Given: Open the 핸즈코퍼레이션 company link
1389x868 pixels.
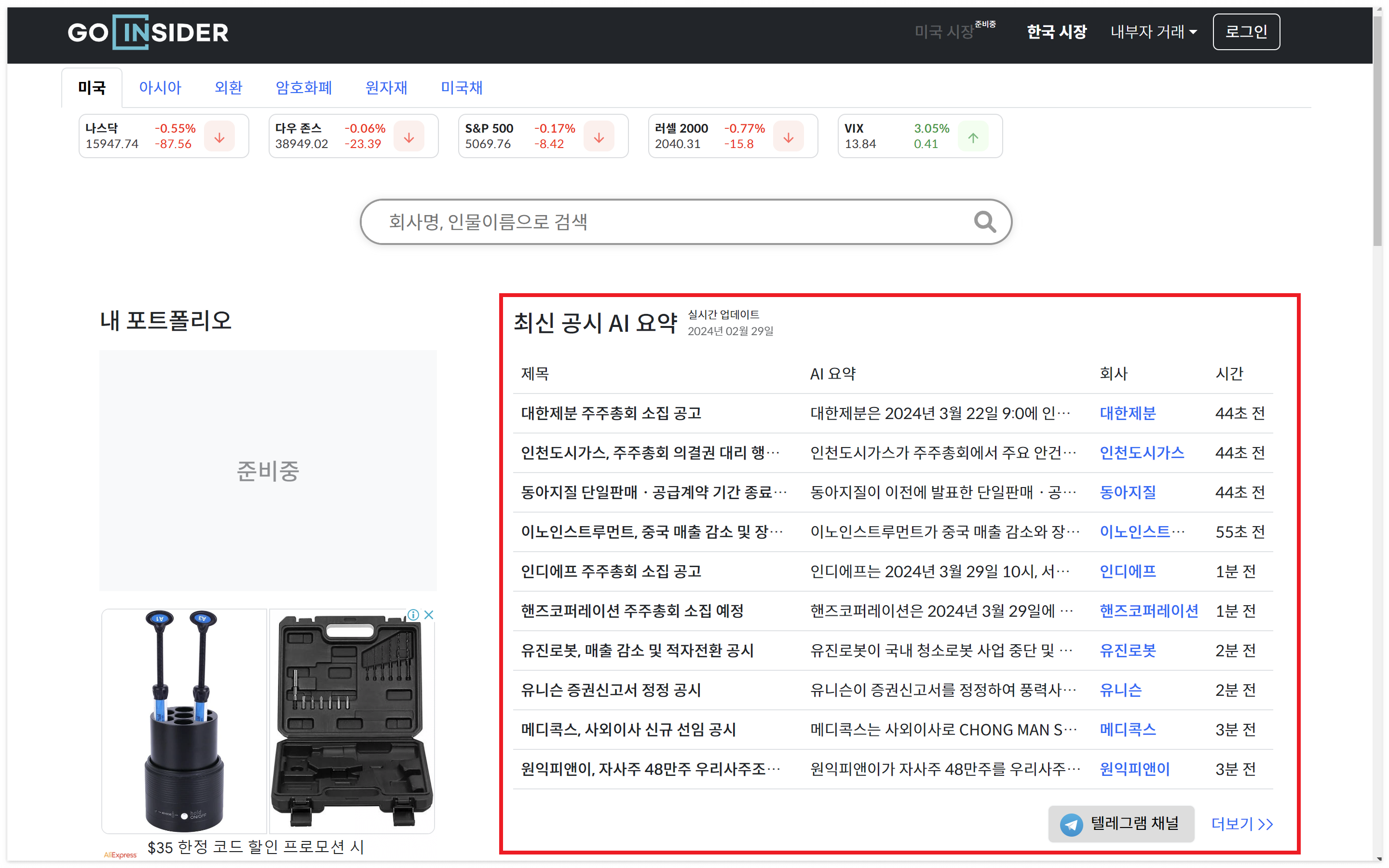Looking at the screenshot, I should click(x=1149, y=611).
